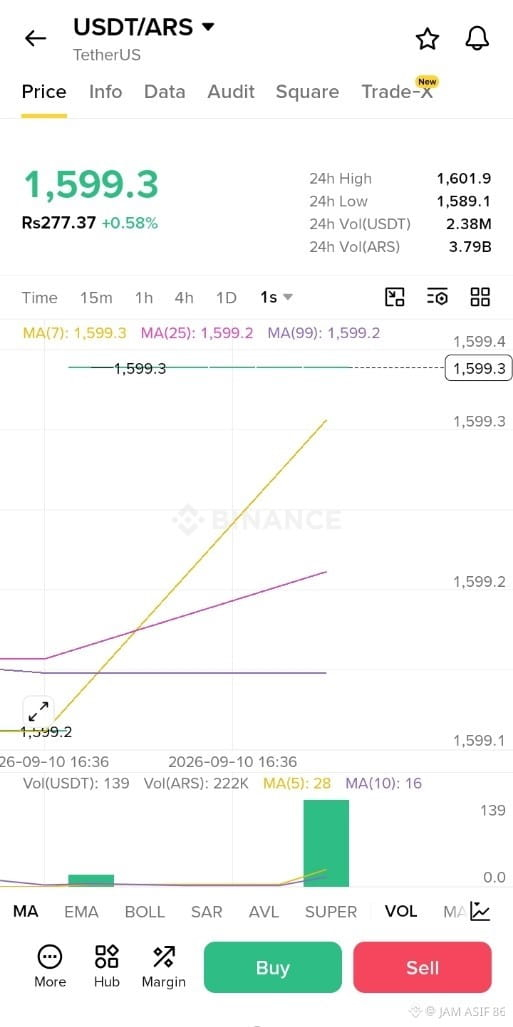Open the Hub icon
This screenshot has width=513, height=1027.
tap(107, 966)
